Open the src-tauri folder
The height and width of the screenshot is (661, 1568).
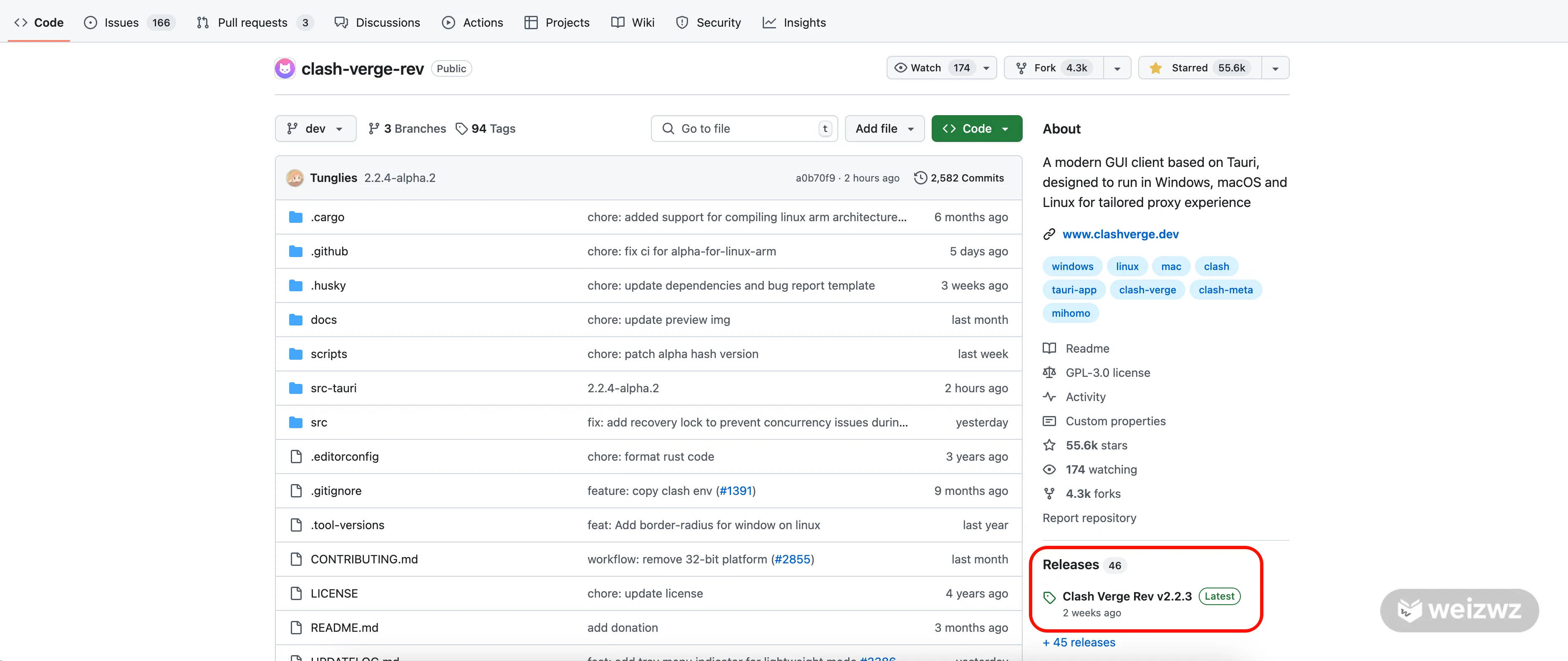click(333, 389)
